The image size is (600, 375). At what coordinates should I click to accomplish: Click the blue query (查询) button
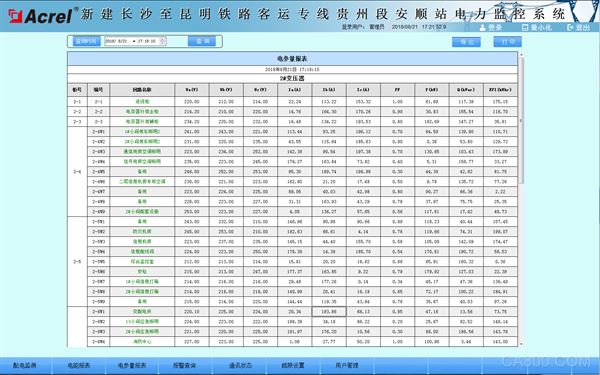[202, 41]
